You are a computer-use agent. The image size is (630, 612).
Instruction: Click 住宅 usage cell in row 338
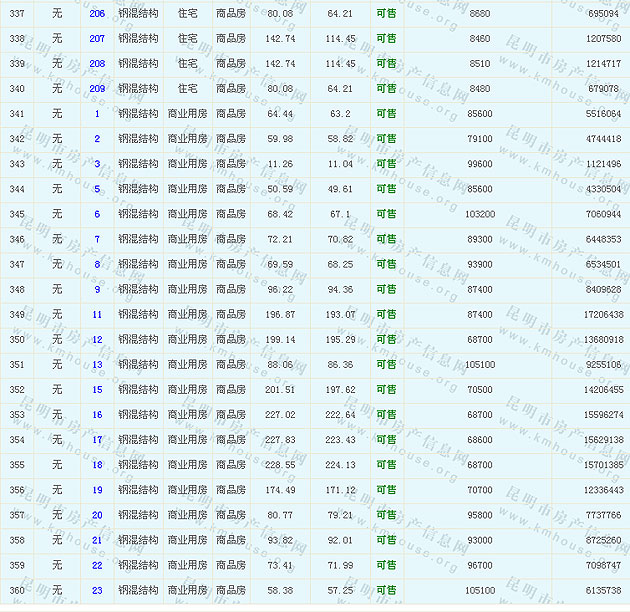click(187, 38)
